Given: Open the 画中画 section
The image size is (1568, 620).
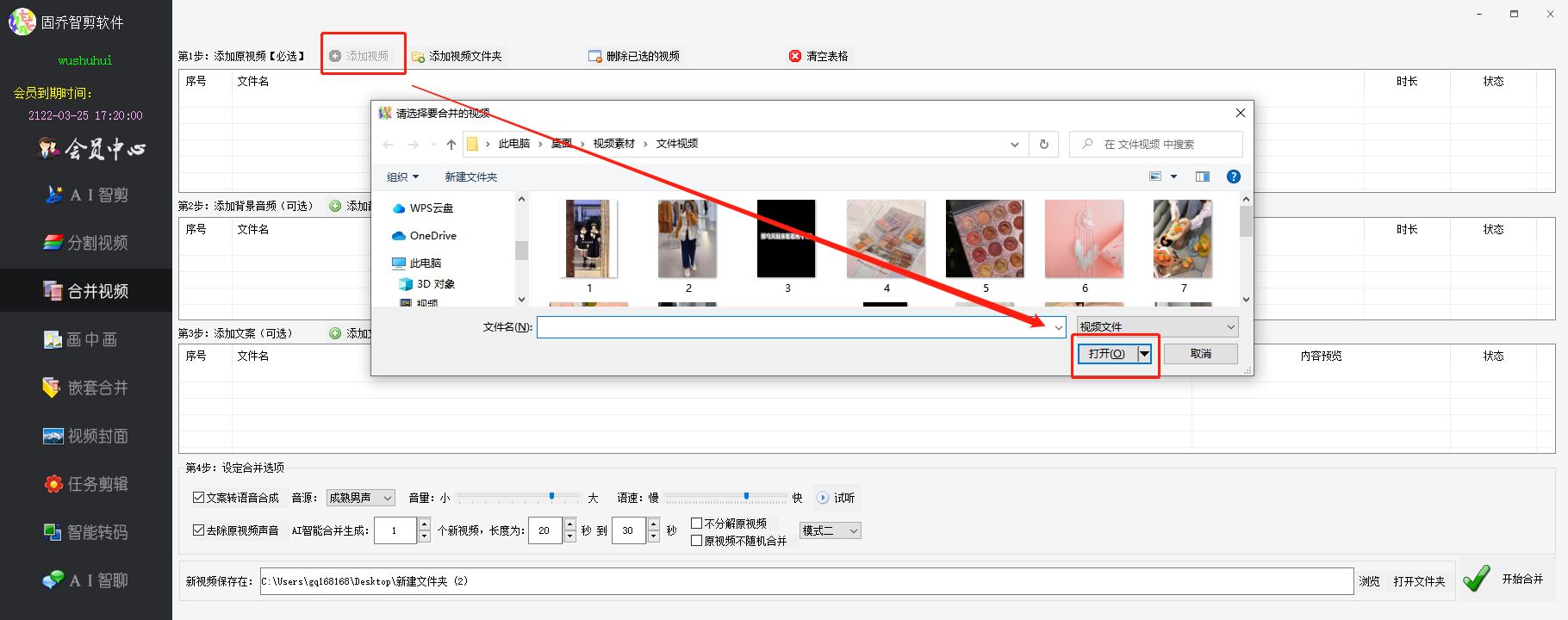Looking at the screenshot, I should point(81,339).
